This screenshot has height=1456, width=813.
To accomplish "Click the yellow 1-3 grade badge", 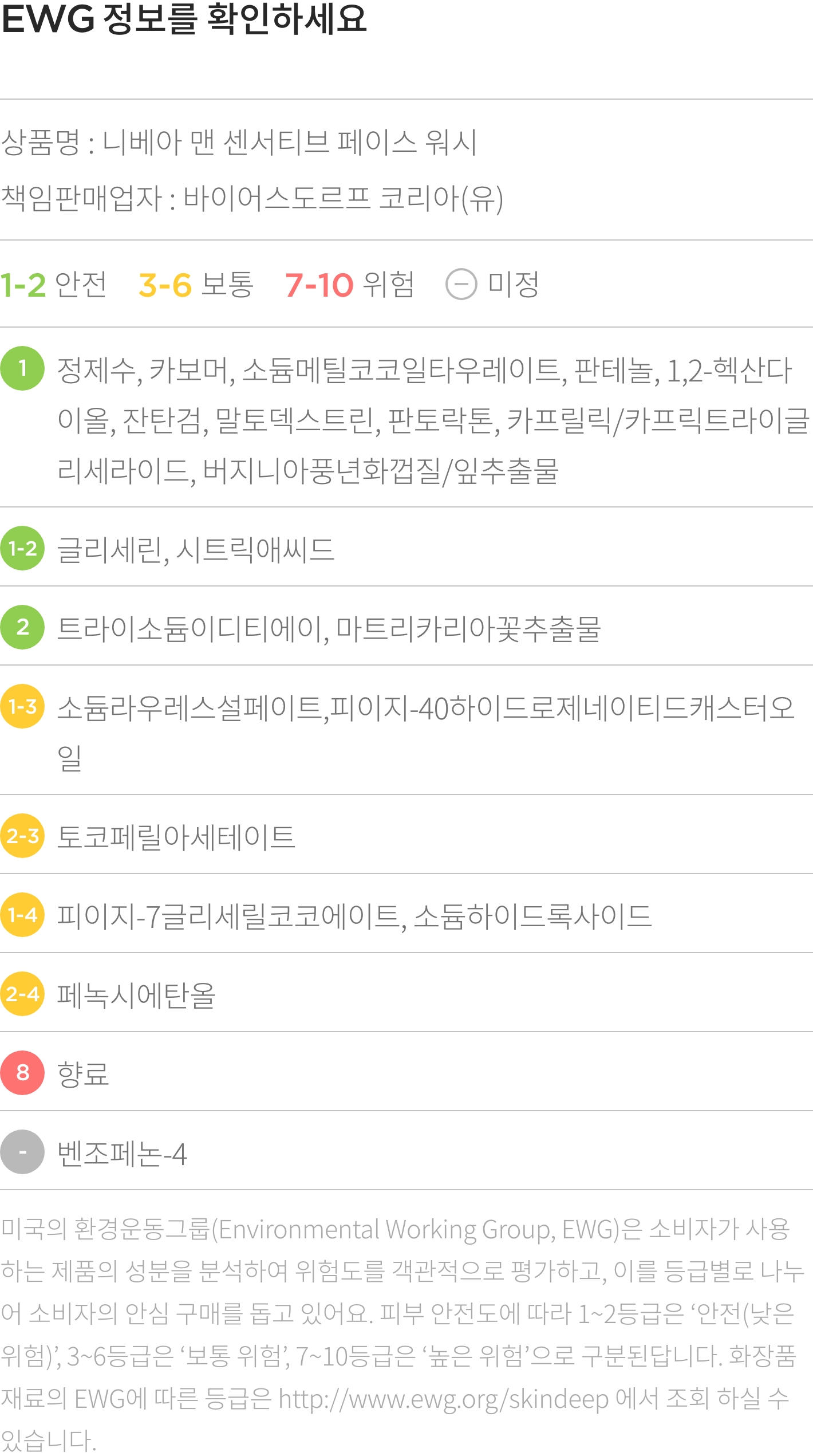I will tap(22, 706).
